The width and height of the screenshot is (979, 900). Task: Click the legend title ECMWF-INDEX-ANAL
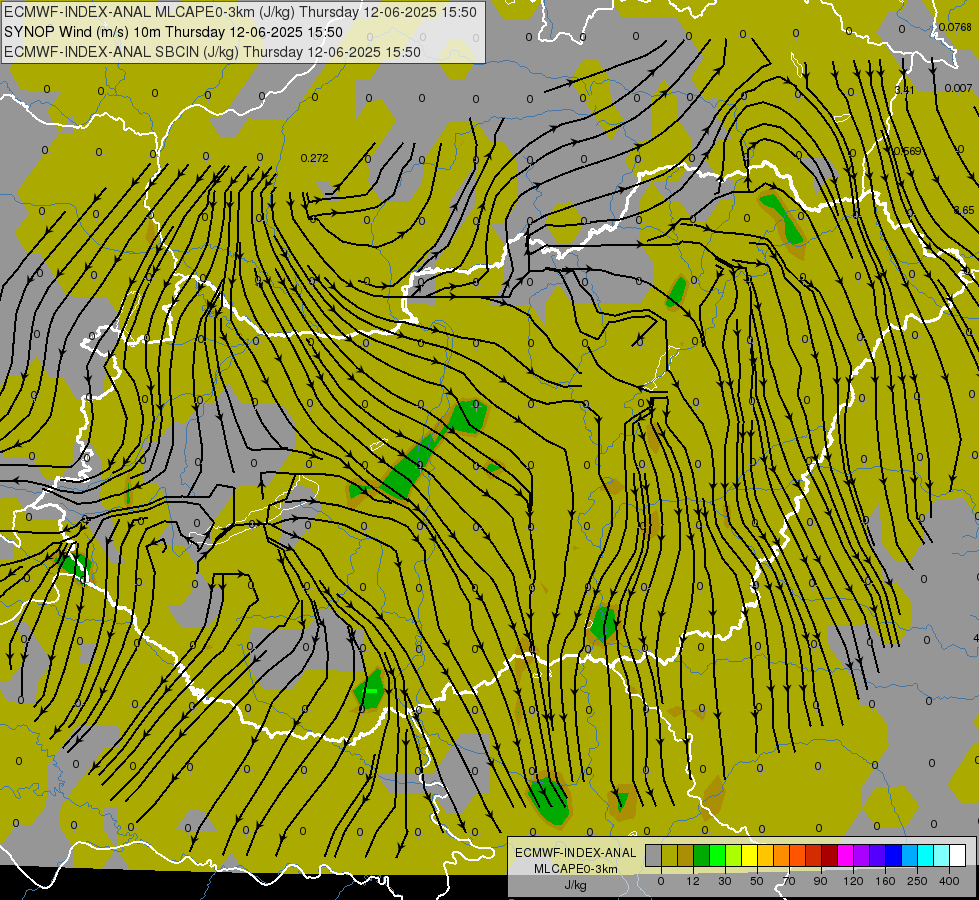(575, 853)
